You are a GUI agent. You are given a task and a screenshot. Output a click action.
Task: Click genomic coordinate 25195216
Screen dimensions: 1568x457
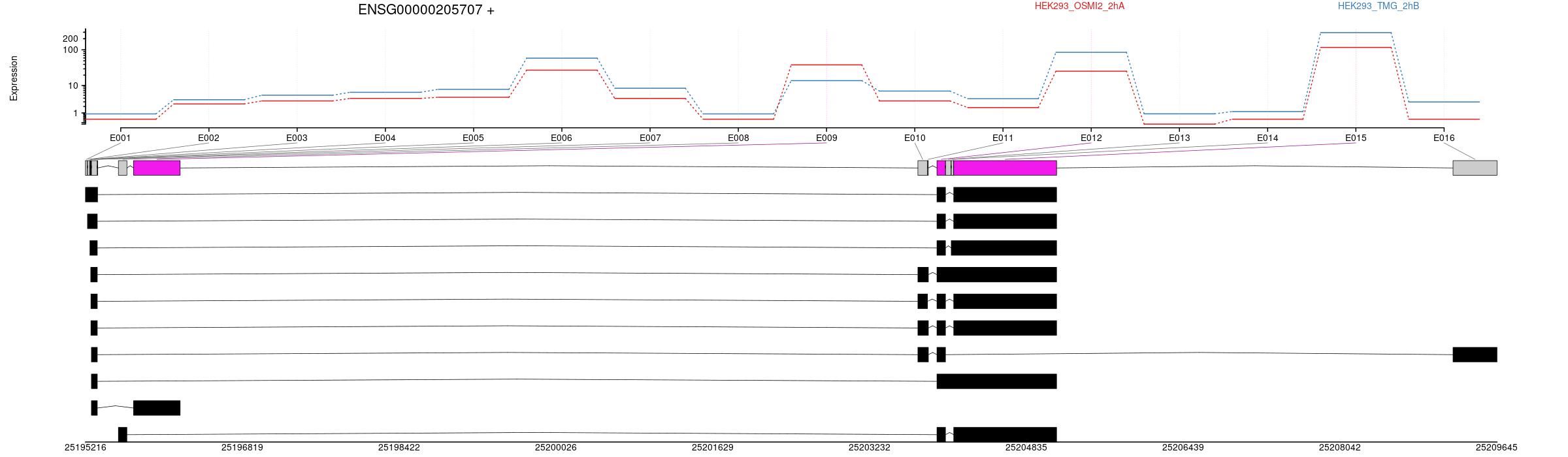[86, 447]
